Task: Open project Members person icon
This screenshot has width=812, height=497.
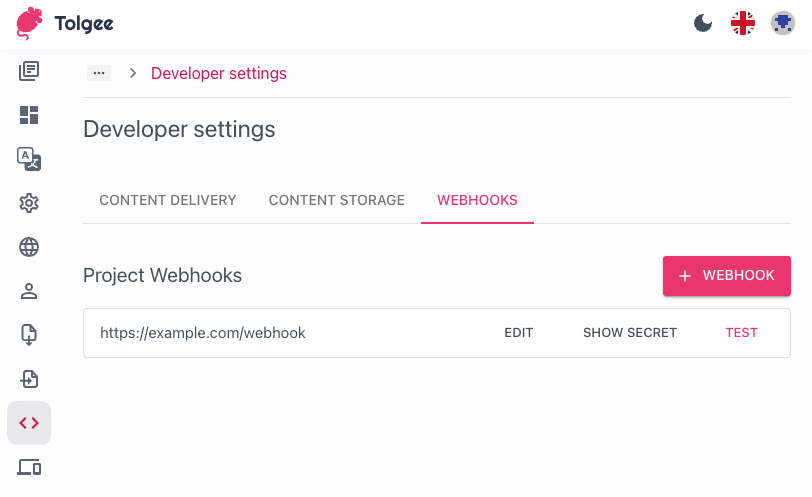Action: click(x=29, y=291)
